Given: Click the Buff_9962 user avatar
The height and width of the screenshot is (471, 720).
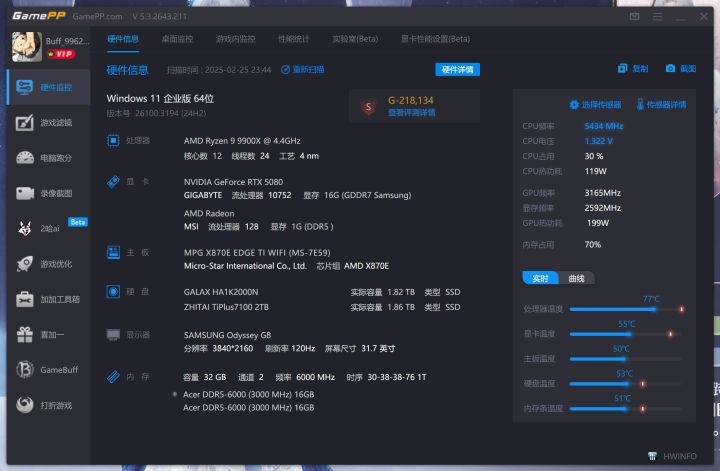Looking at the screenshot, I should 27,47.
